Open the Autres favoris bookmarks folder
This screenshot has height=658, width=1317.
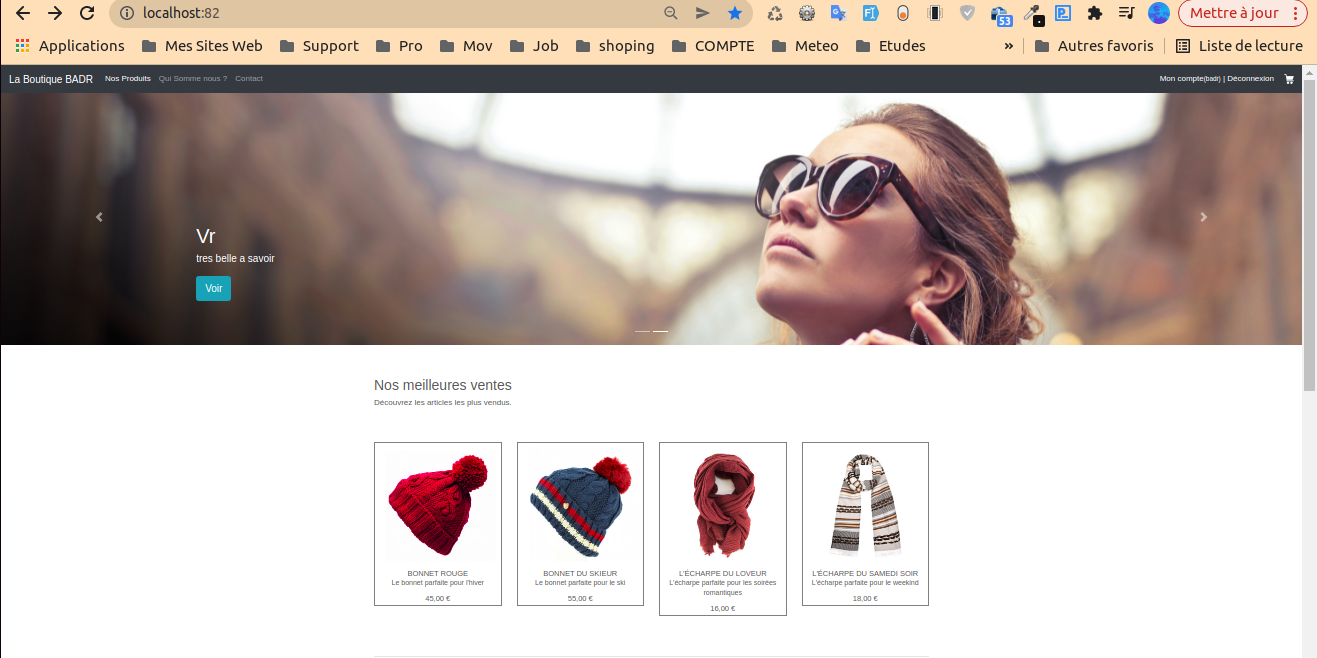click(1093, 46)
